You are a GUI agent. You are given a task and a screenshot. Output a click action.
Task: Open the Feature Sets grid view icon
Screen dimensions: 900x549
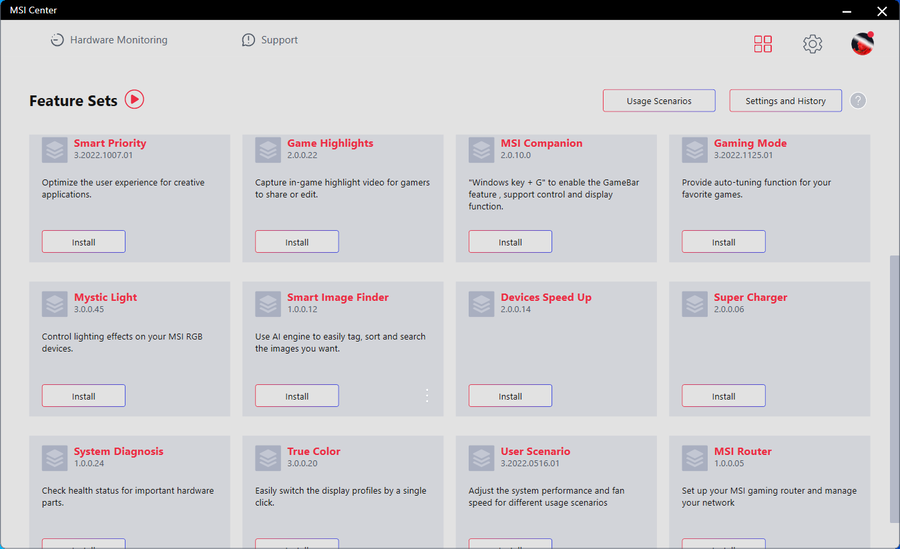click(x=763, y=44)
